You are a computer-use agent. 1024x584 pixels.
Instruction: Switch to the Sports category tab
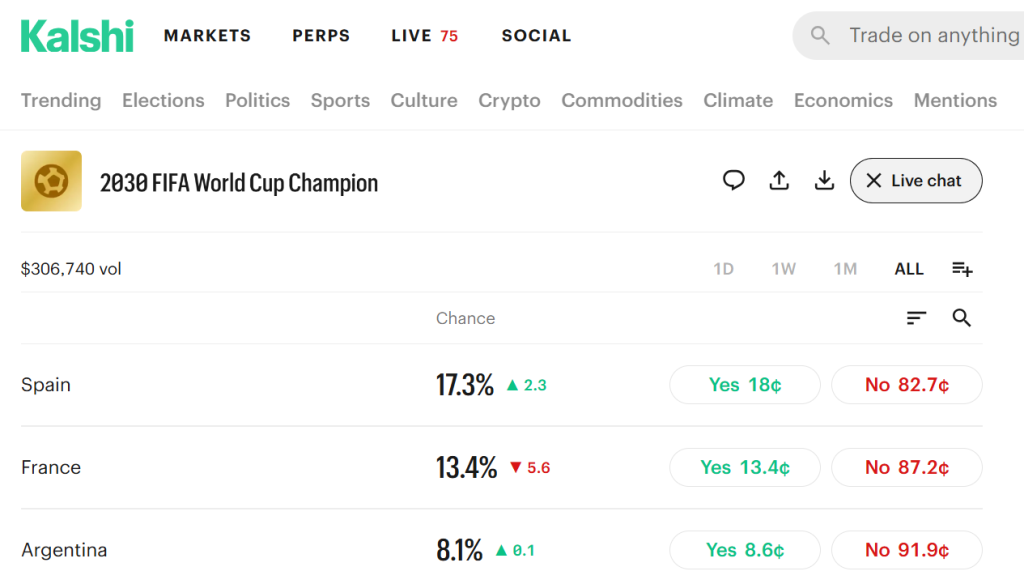(x=340, y=100)
